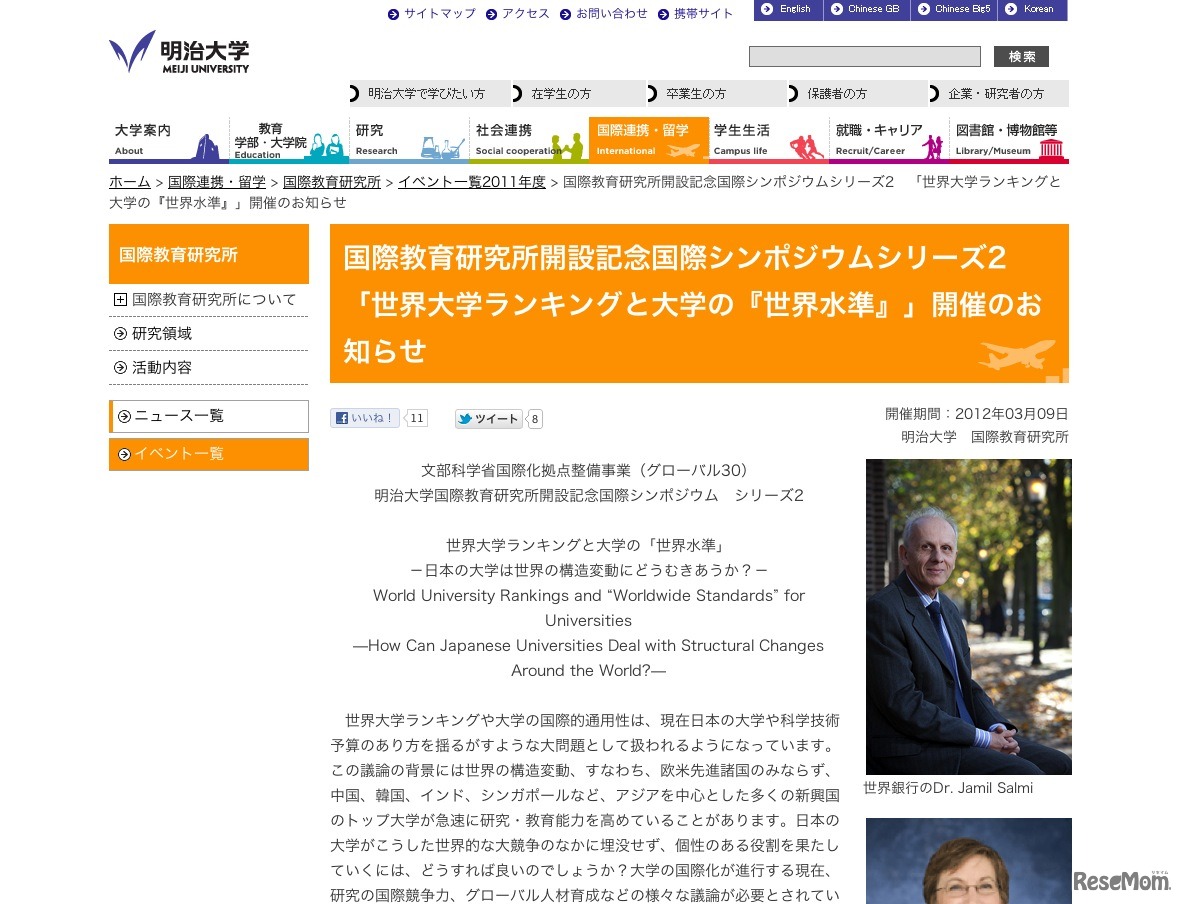The width and height of the screenshot is (1184, 904).
Task: Click arrow icon beside 携帯サイト link
Action: (x=664, y=14)
